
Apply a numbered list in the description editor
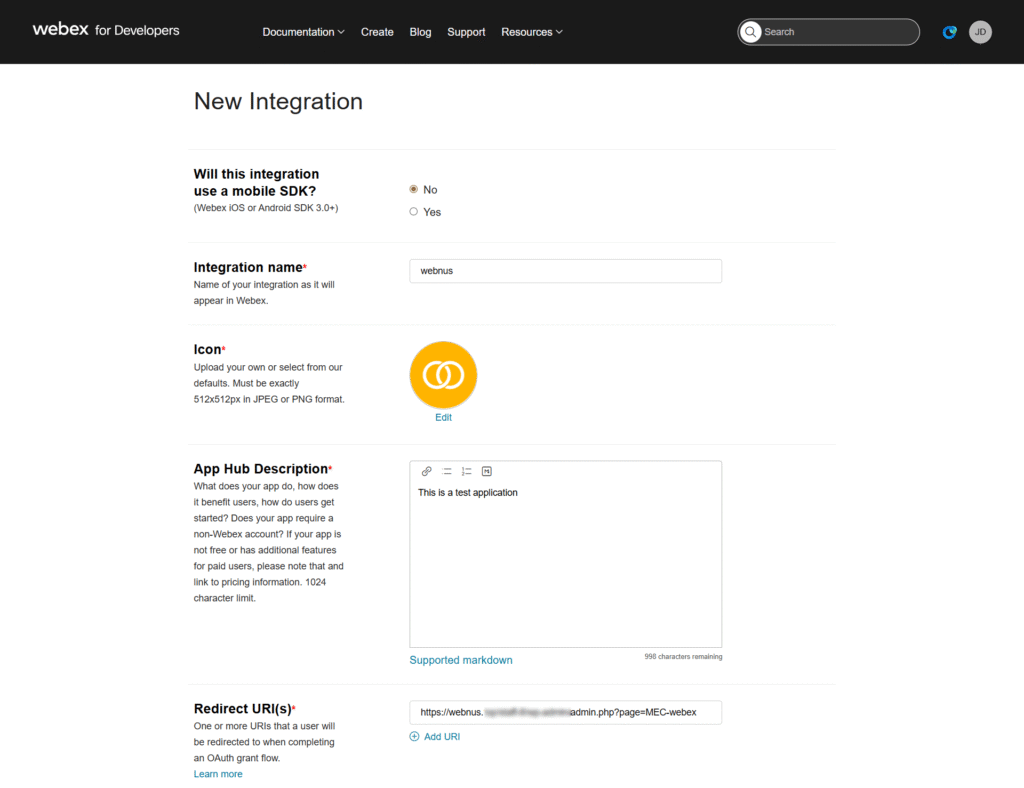465,471
